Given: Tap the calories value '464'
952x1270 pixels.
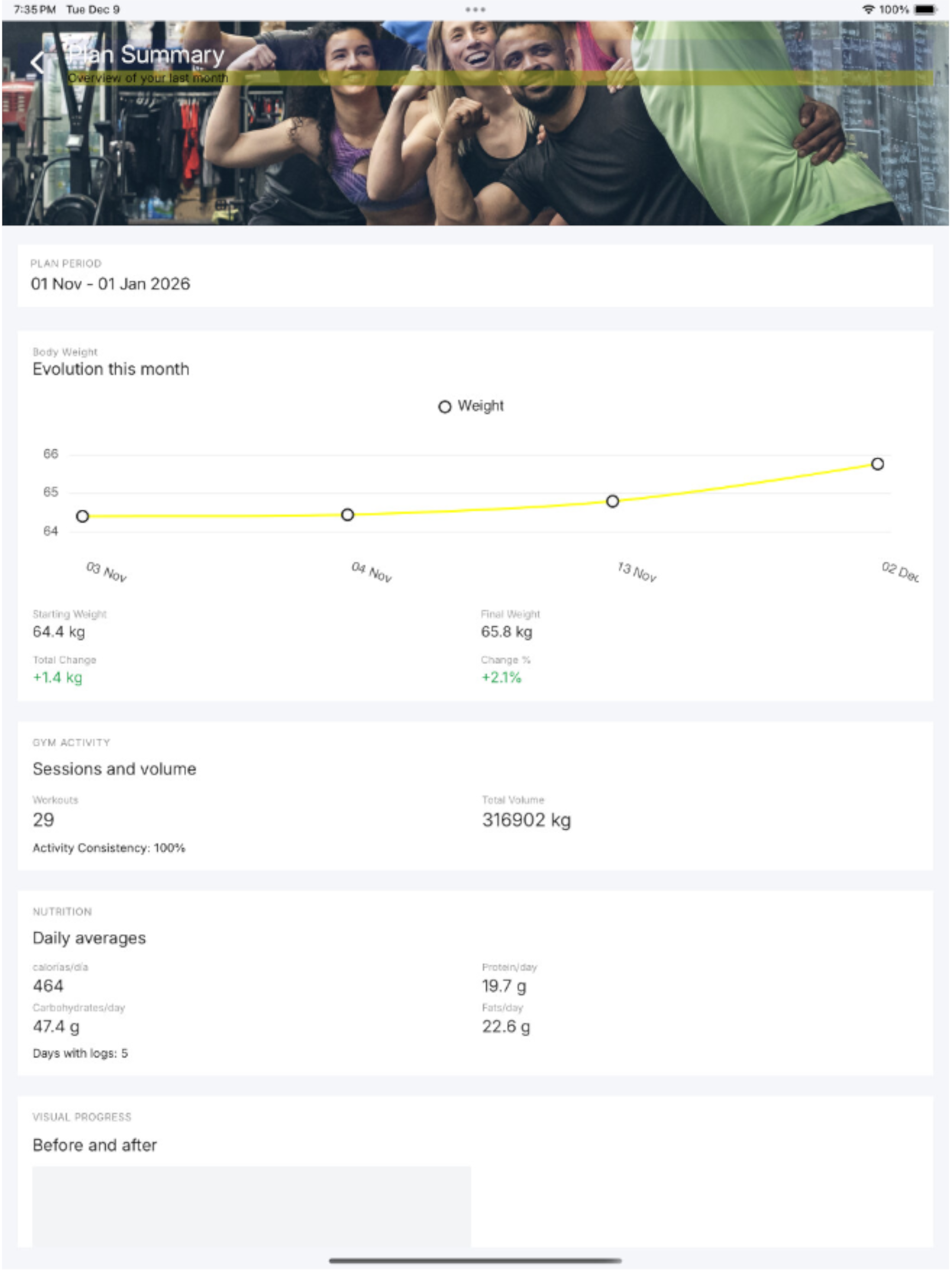Looking at the screenshot, I should [48, 986].
